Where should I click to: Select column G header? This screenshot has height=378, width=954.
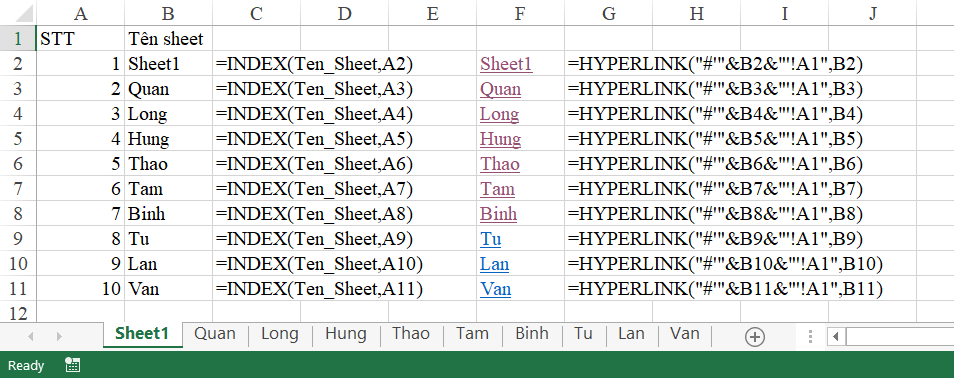[x=608, y=13]
